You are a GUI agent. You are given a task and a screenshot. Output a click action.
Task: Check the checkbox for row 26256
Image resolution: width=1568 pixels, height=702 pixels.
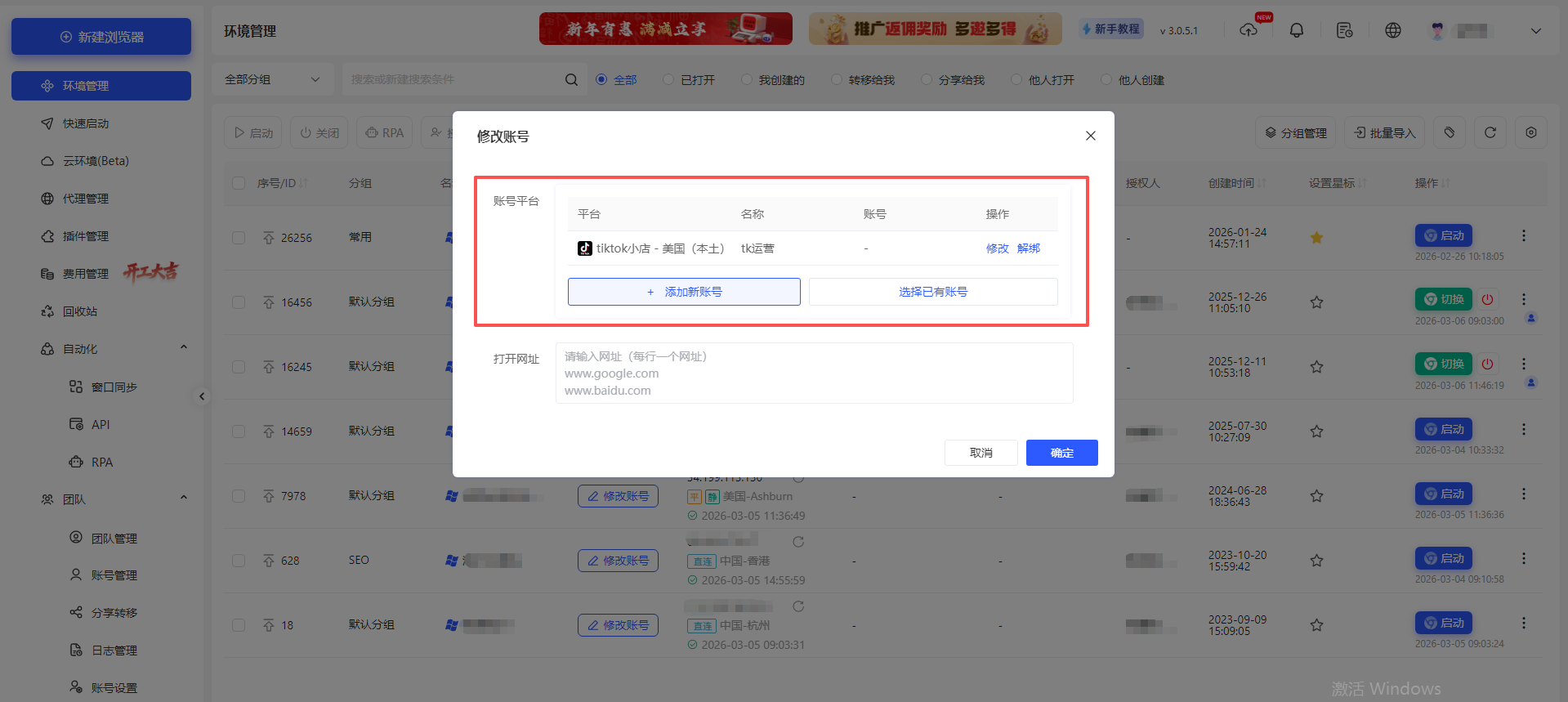(239, 238)
